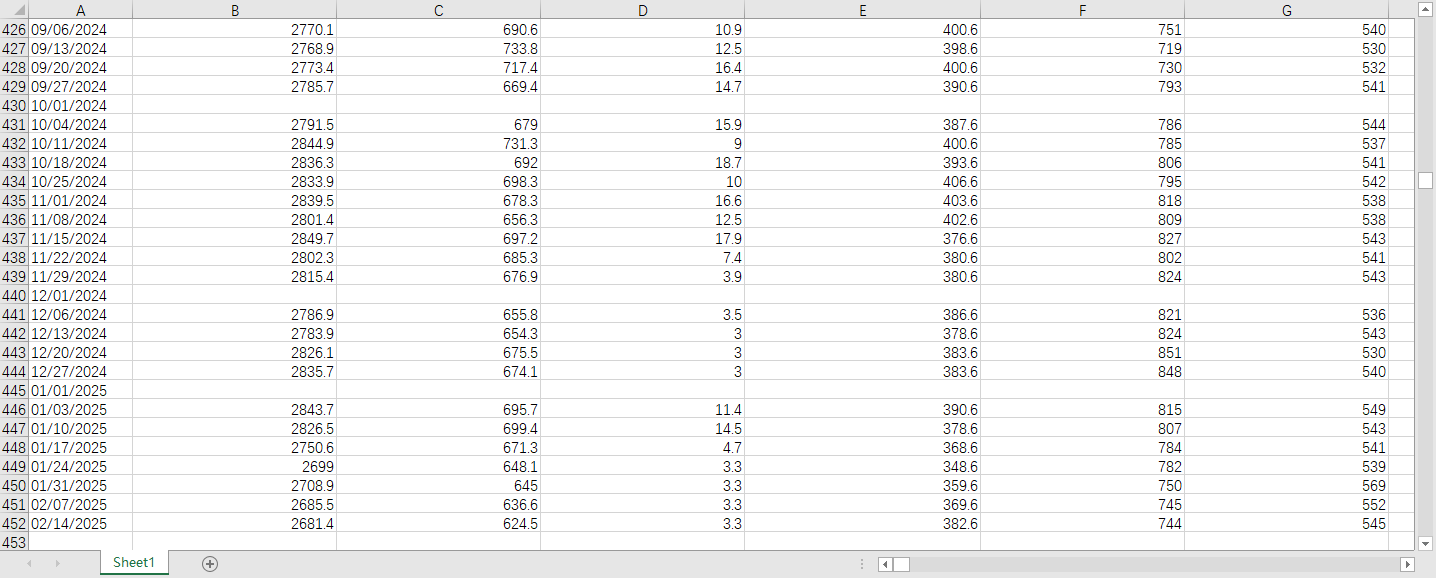
Task: Select column F header
Action: (x=1082, y=10)
